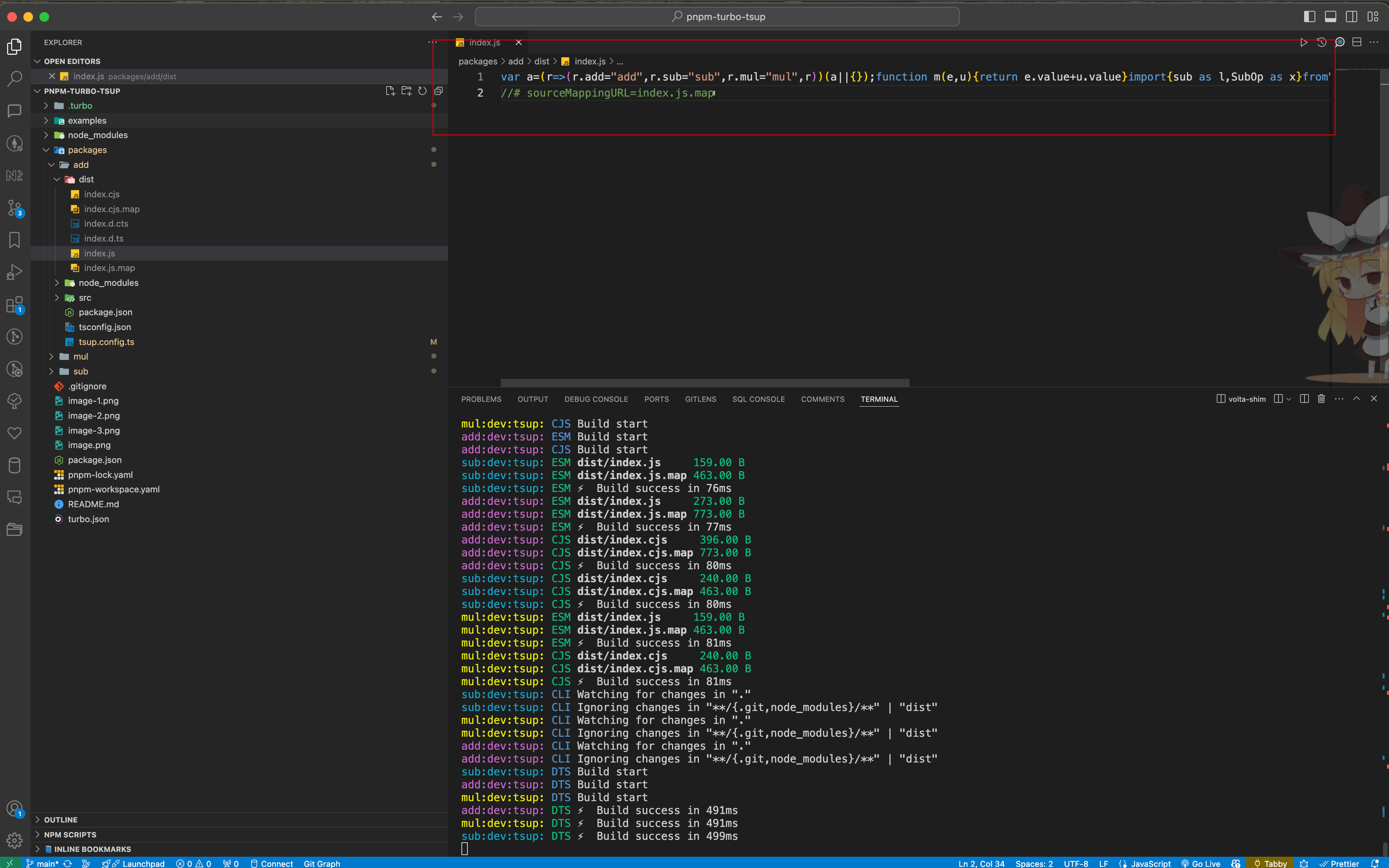Click the New File icon in explorer
Screen dimensions: 1389x868
pyautogui.click(x=390, y=91)
